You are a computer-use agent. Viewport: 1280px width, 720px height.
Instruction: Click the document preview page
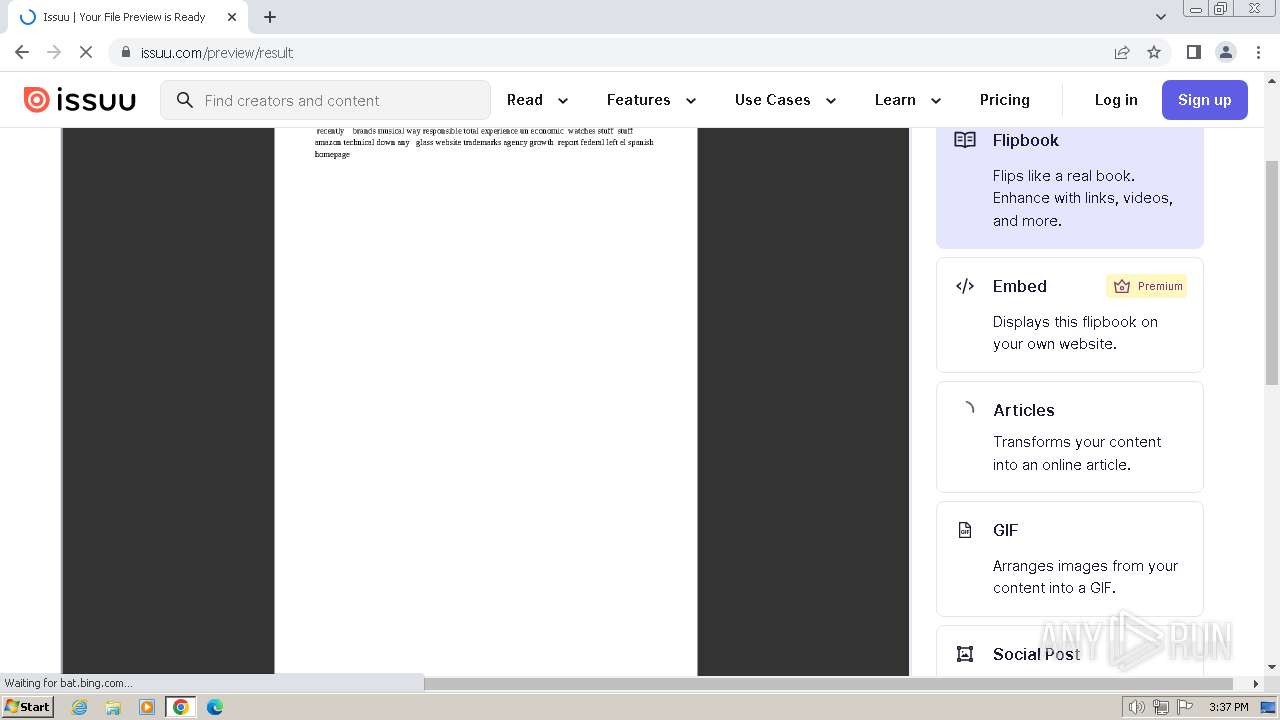click(x=486, y=400)
